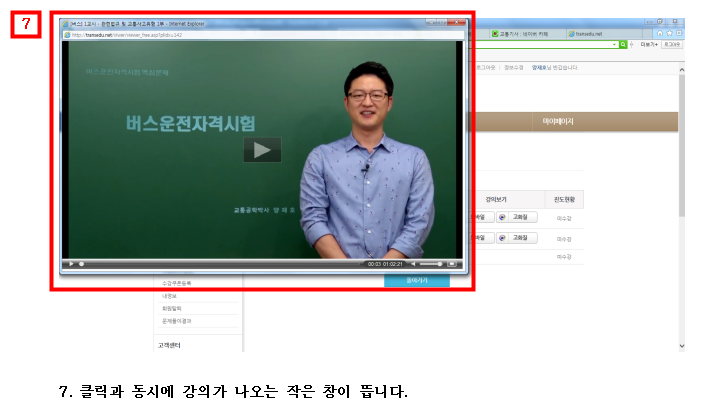Click the 고화질 button in the second lecture row
Viewport: 702px width, 409px height.
(x=517, y=238)
